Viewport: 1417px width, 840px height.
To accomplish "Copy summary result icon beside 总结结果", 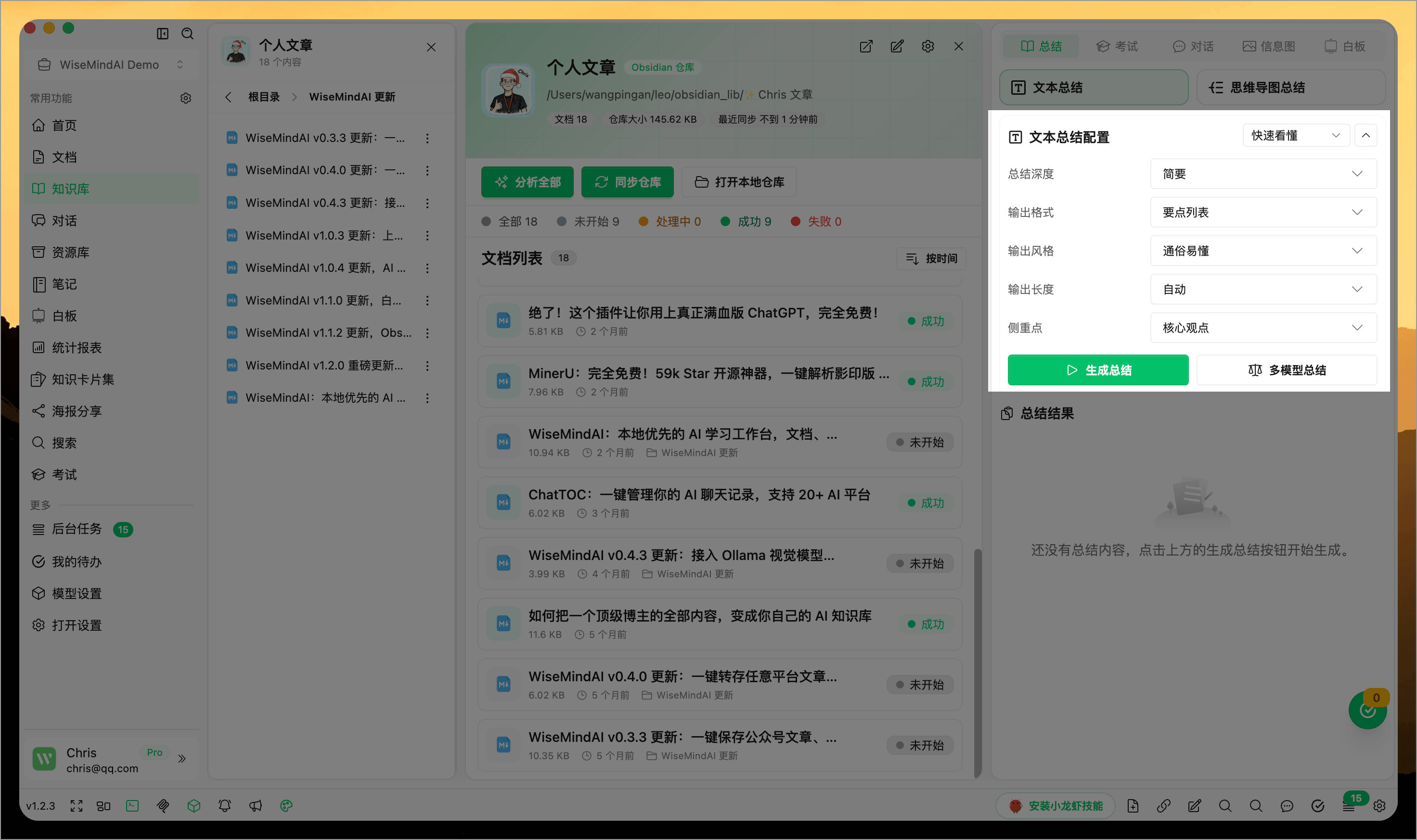I will (x=1006, y=414).
